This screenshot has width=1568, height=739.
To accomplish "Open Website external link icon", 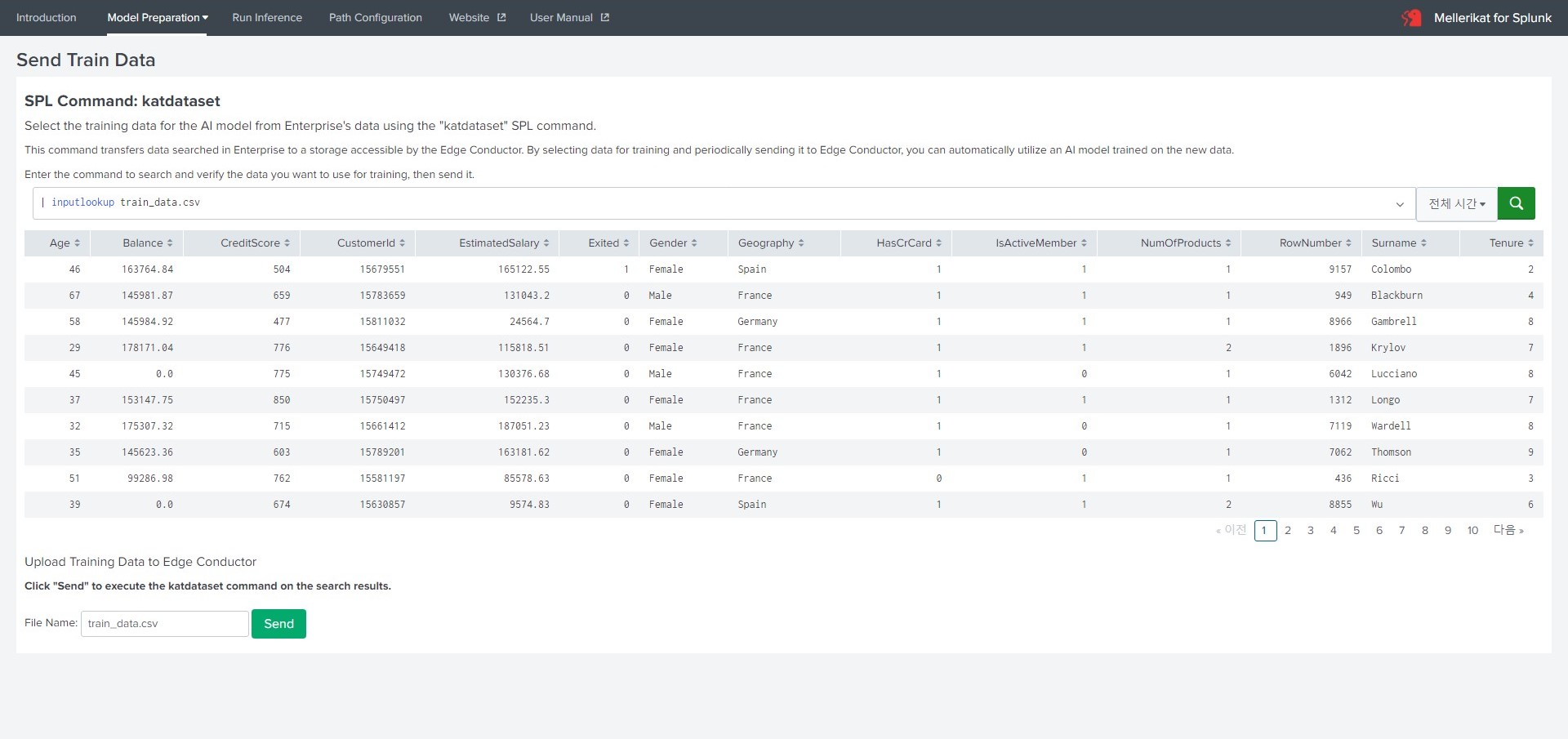I will (501, 17).
